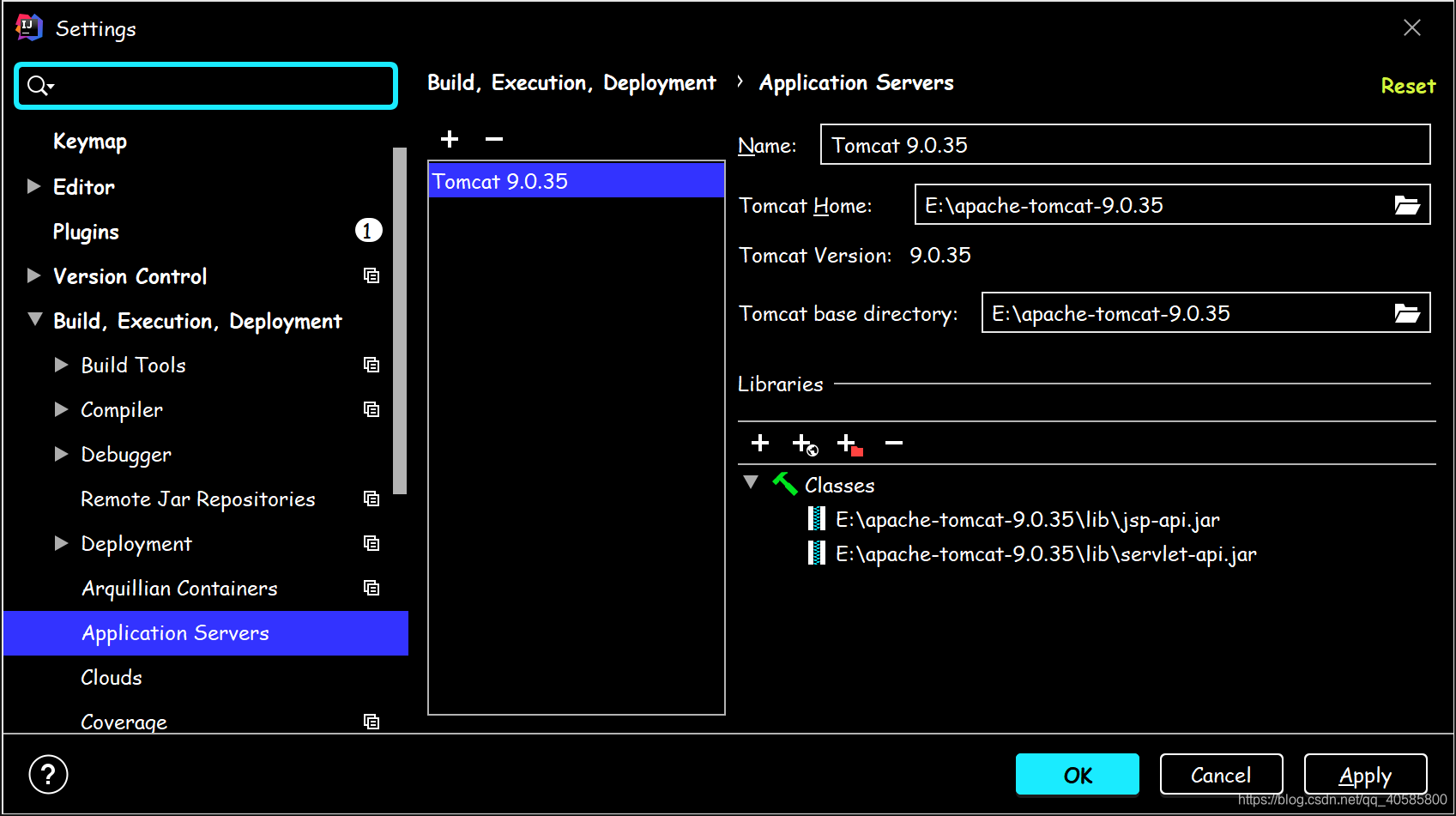Click the settings tree scrollbar
This screenshot has width=1456, height=816.
click(400, 321)
